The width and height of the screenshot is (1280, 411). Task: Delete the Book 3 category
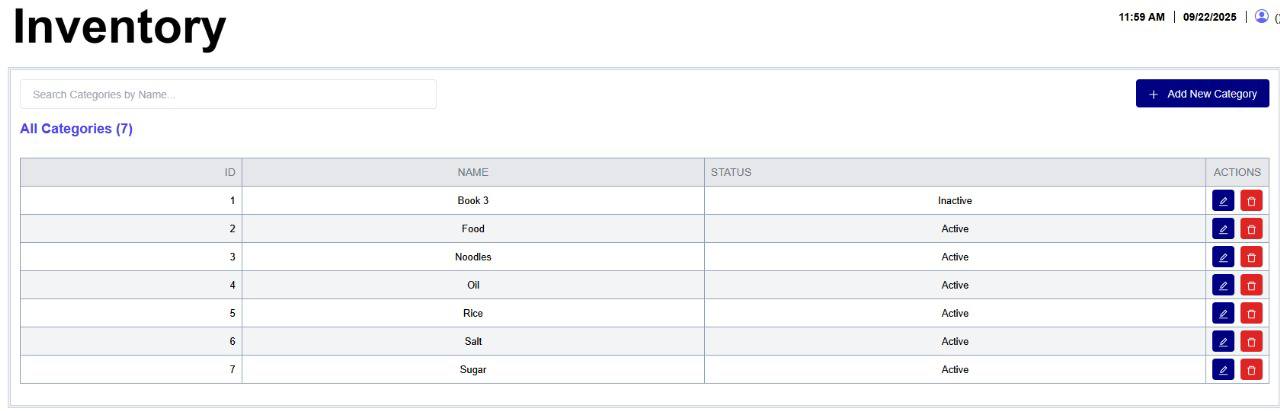tap(1251, 201)
